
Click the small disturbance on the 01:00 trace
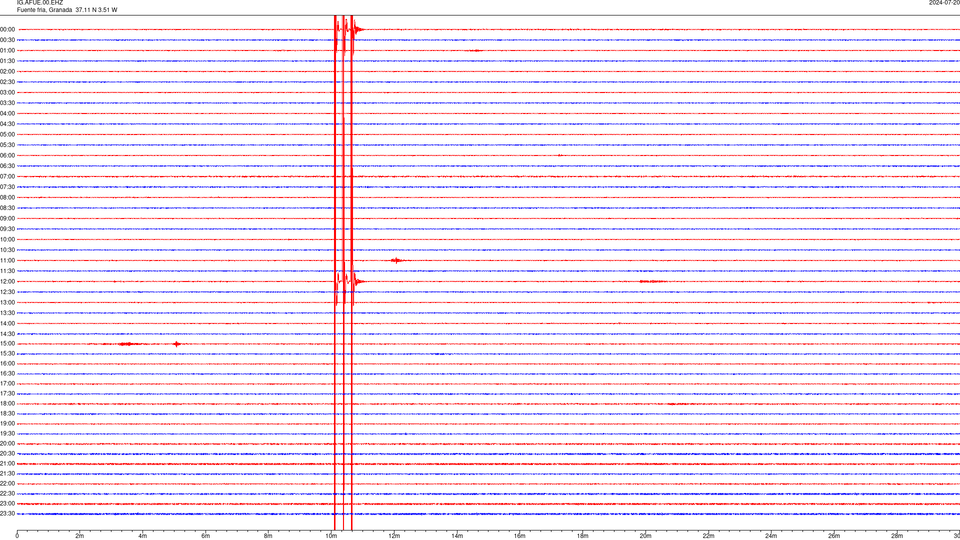[x=476, y=50]
